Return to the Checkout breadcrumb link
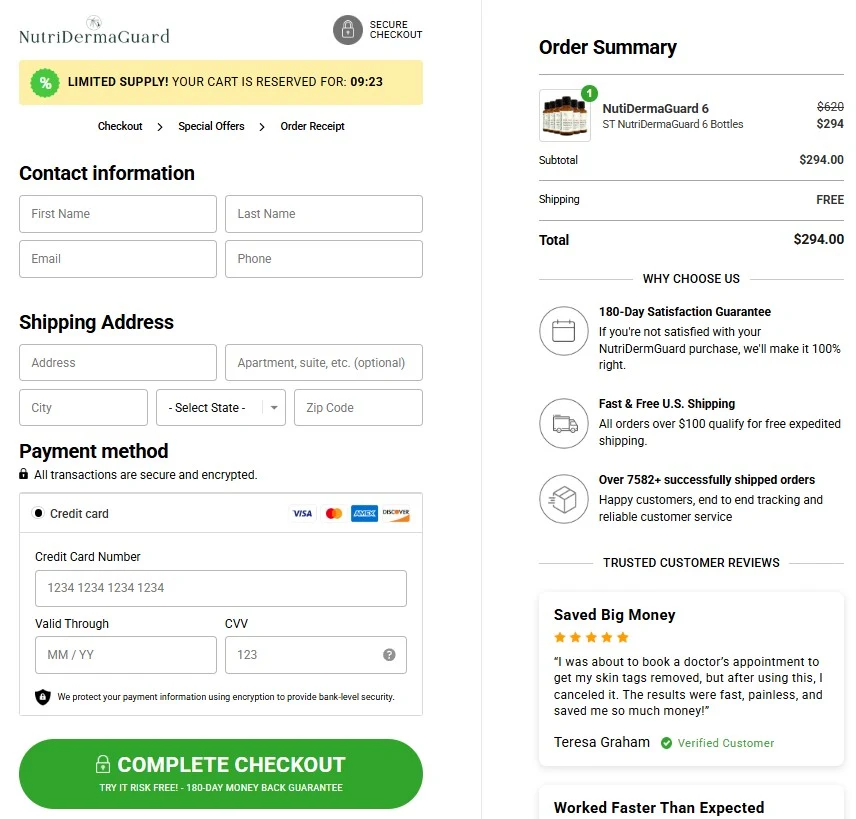Screen dimensions: 856x819 coord(120,126)
